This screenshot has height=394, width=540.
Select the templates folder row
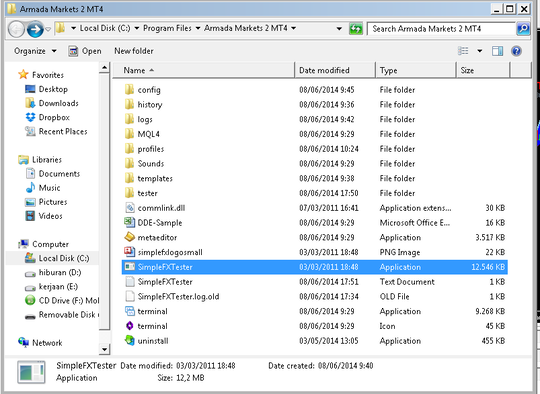tap(314, 178)
